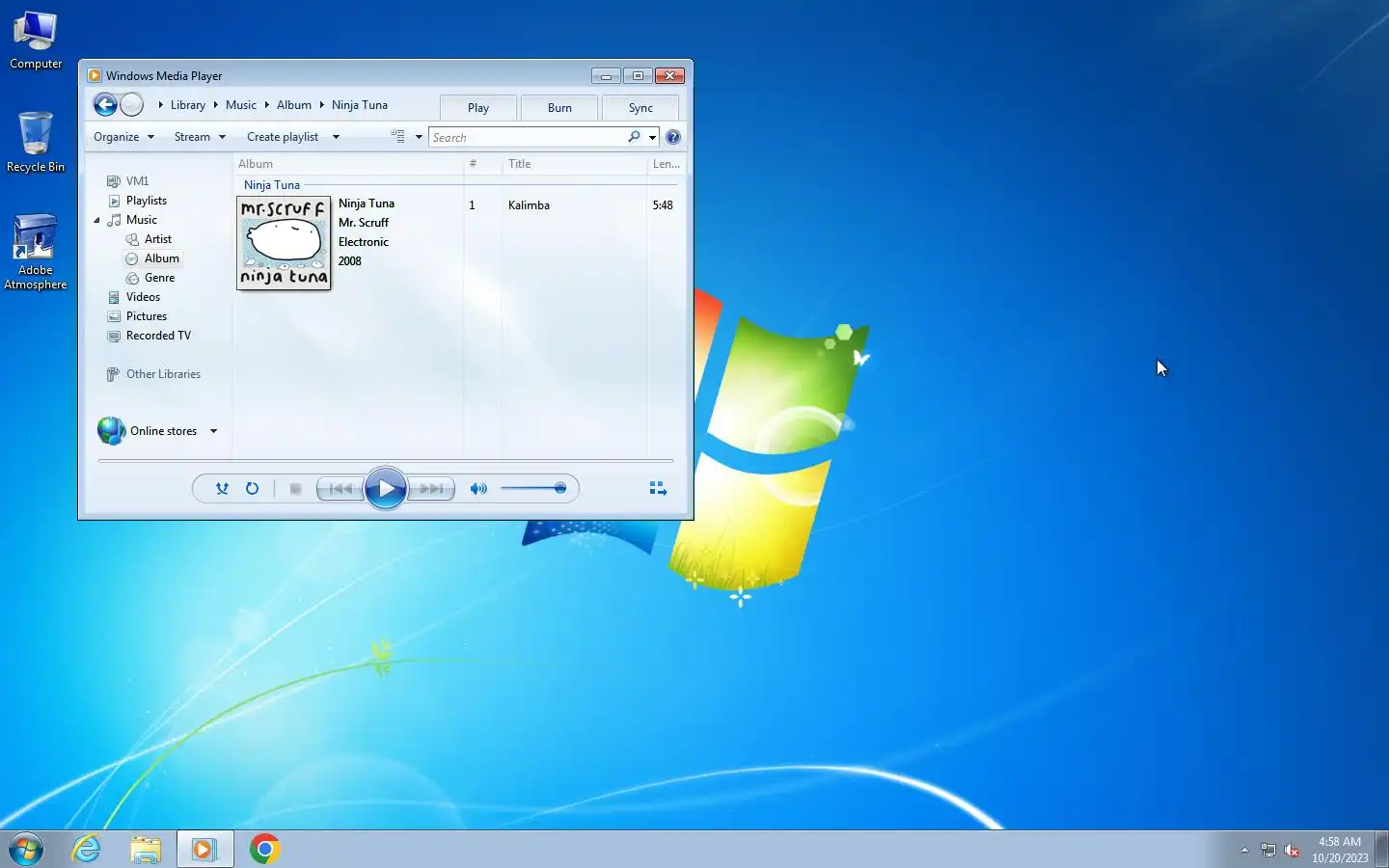Launch Internet Explorer from the taskbar
The image size is (1389, 868).
[87, 849]
